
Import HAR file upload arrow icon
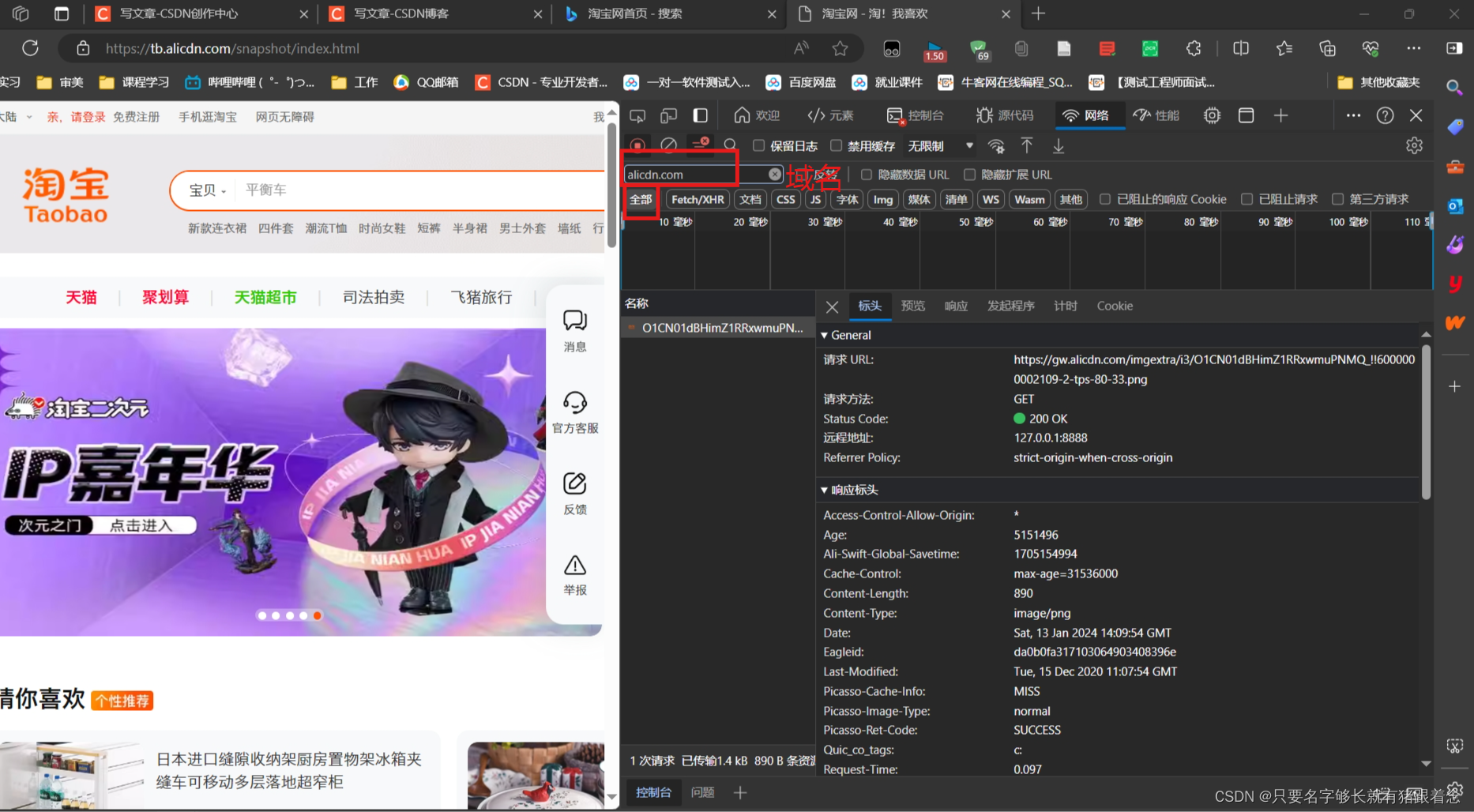(1026, 145)
